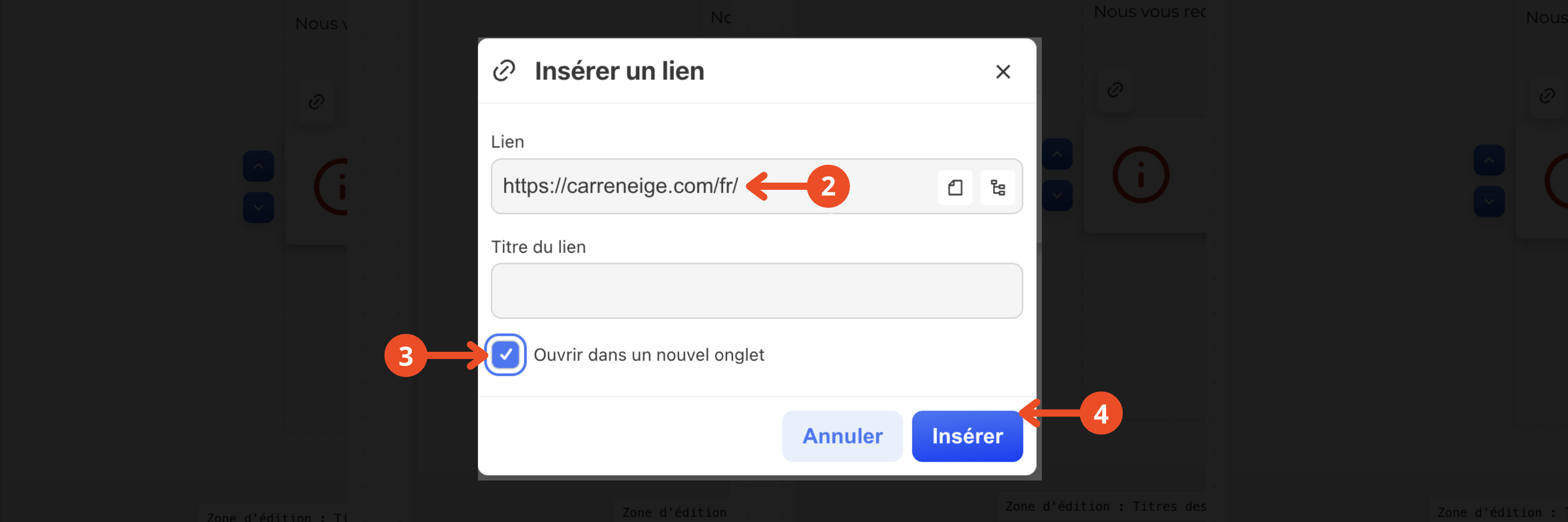1568x522 pixels.
Task: Click the red info icon in leftmost card
Action: pos(332,186)
